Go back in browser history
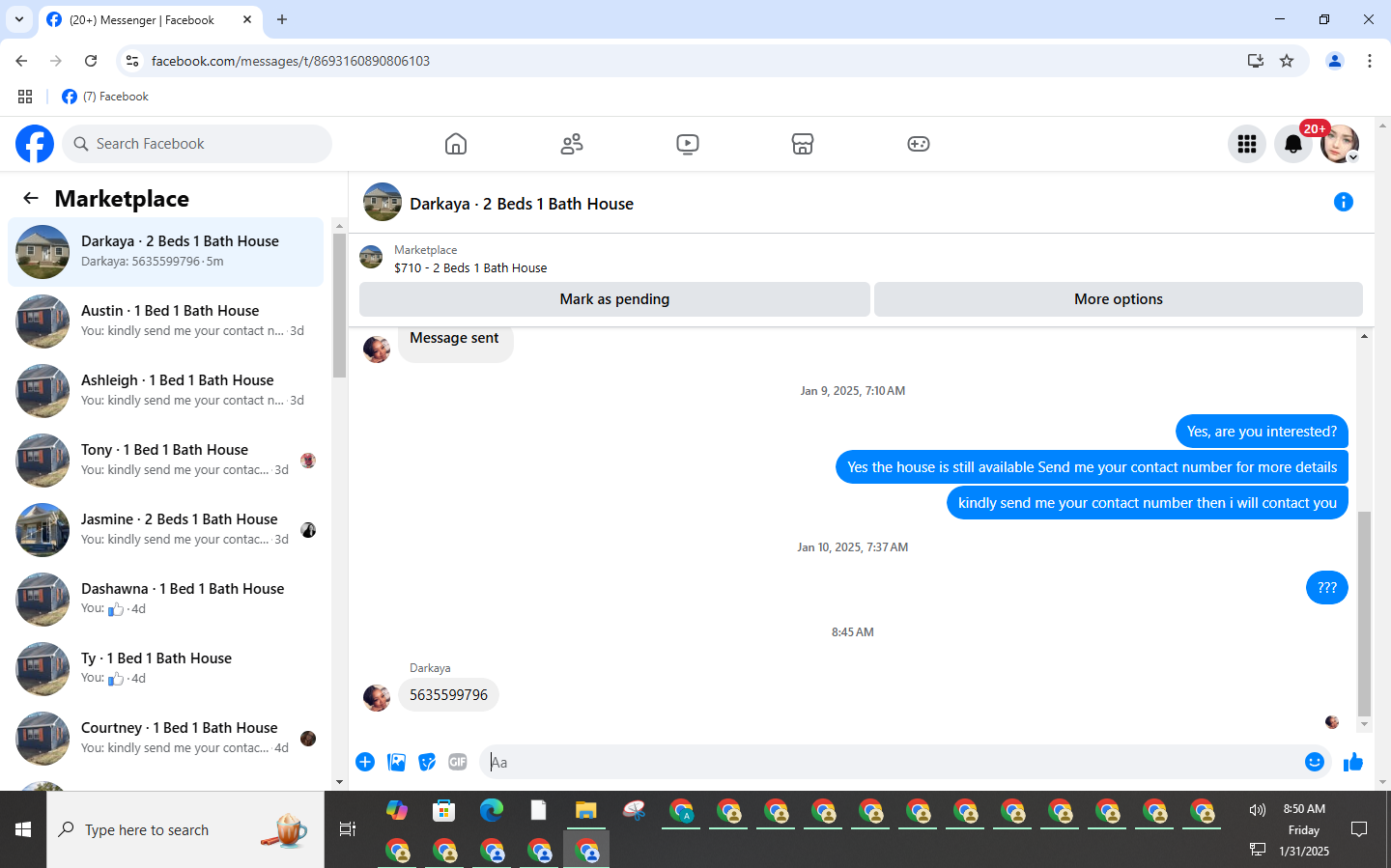The image size is (1391, 868). [21, 61]
